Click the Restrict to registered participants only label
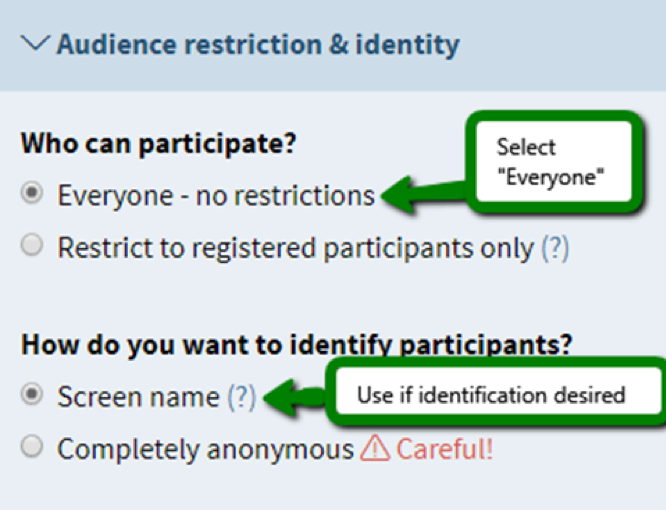The height and width of the screenshot is (510, 666). [295, 248]
